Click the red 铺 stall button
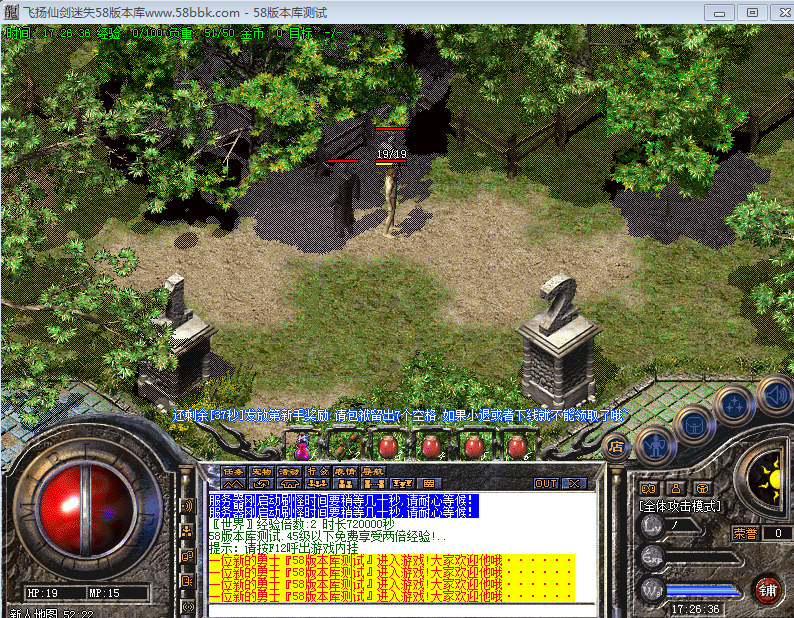This screenshot has width=794, height=618. click(767, 590)
